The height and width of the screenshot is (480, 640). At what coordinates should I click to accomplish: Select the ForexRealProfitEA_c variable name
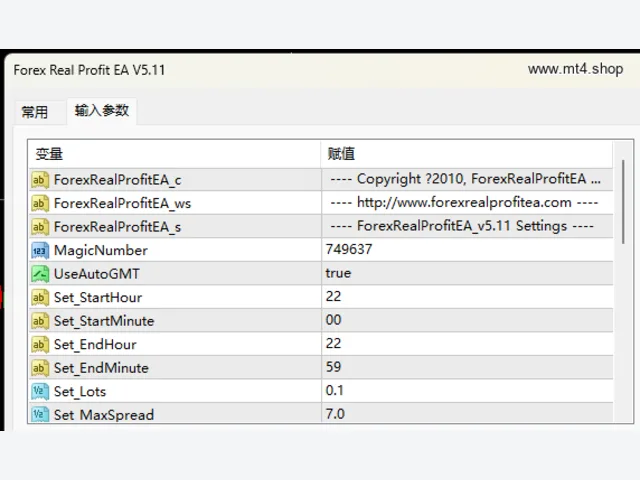[118, 180]
